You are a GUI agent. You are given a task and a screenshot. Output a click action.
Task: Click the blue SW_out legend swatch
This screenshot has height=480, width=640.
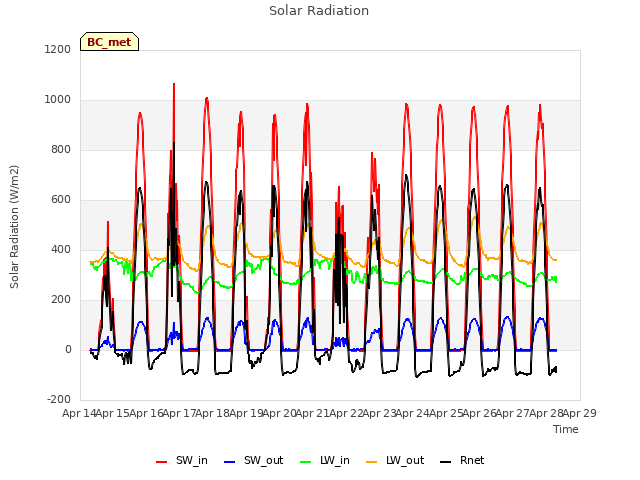point(230,462)
